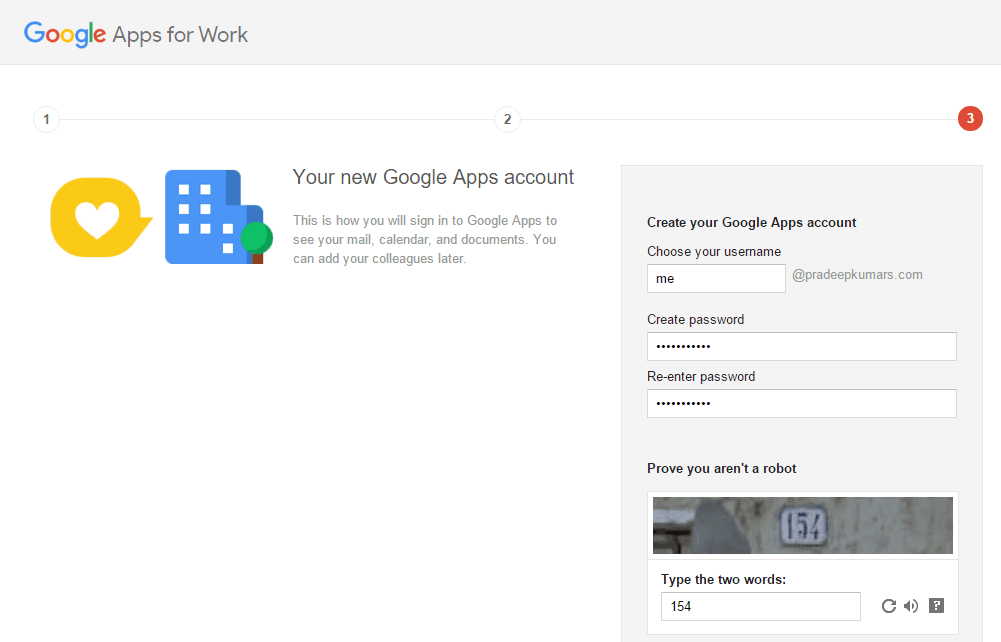This screenshot has height=642, width=1001.
Task: Click the CAPTCHA text entry box
Action: (760, 606)
